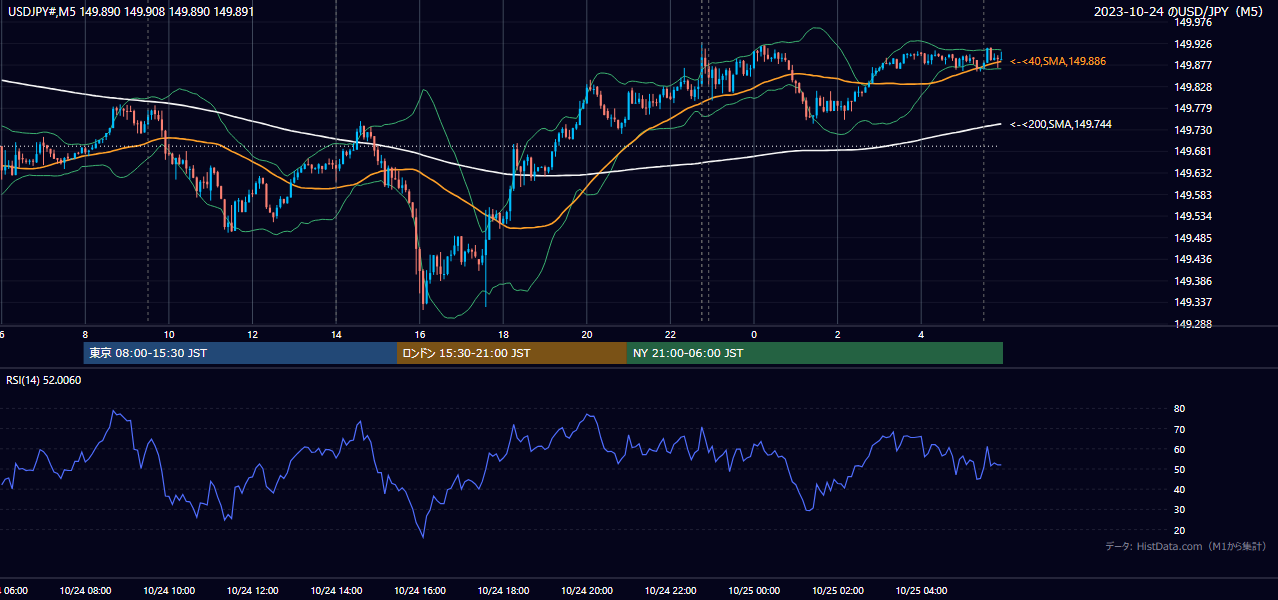The image size is (1278, 600).
Task: Click price axis value 149.779
Action: click(1192, 108)
